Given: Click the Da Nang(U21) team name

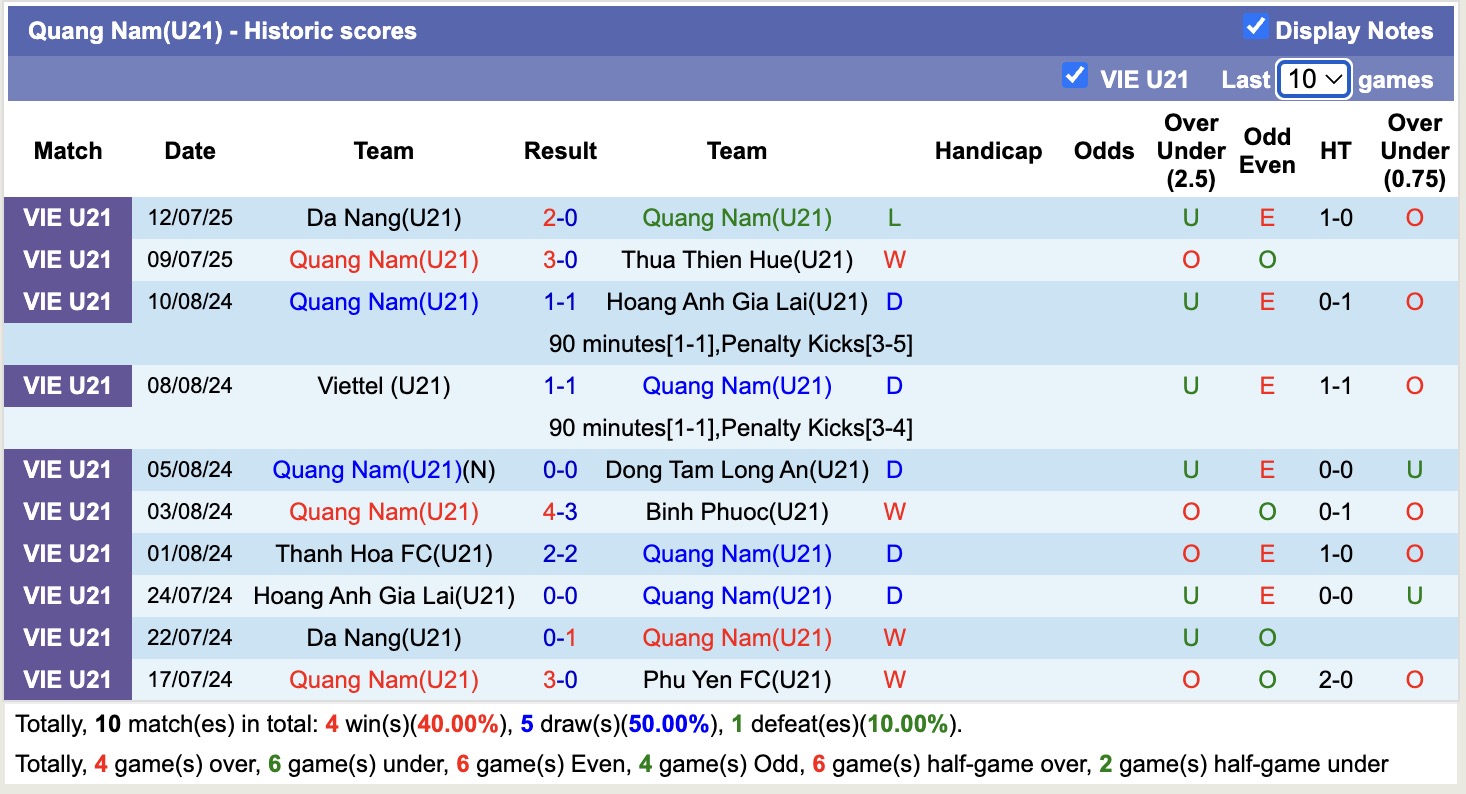Looking at the screenshot, I should [383, 217].
